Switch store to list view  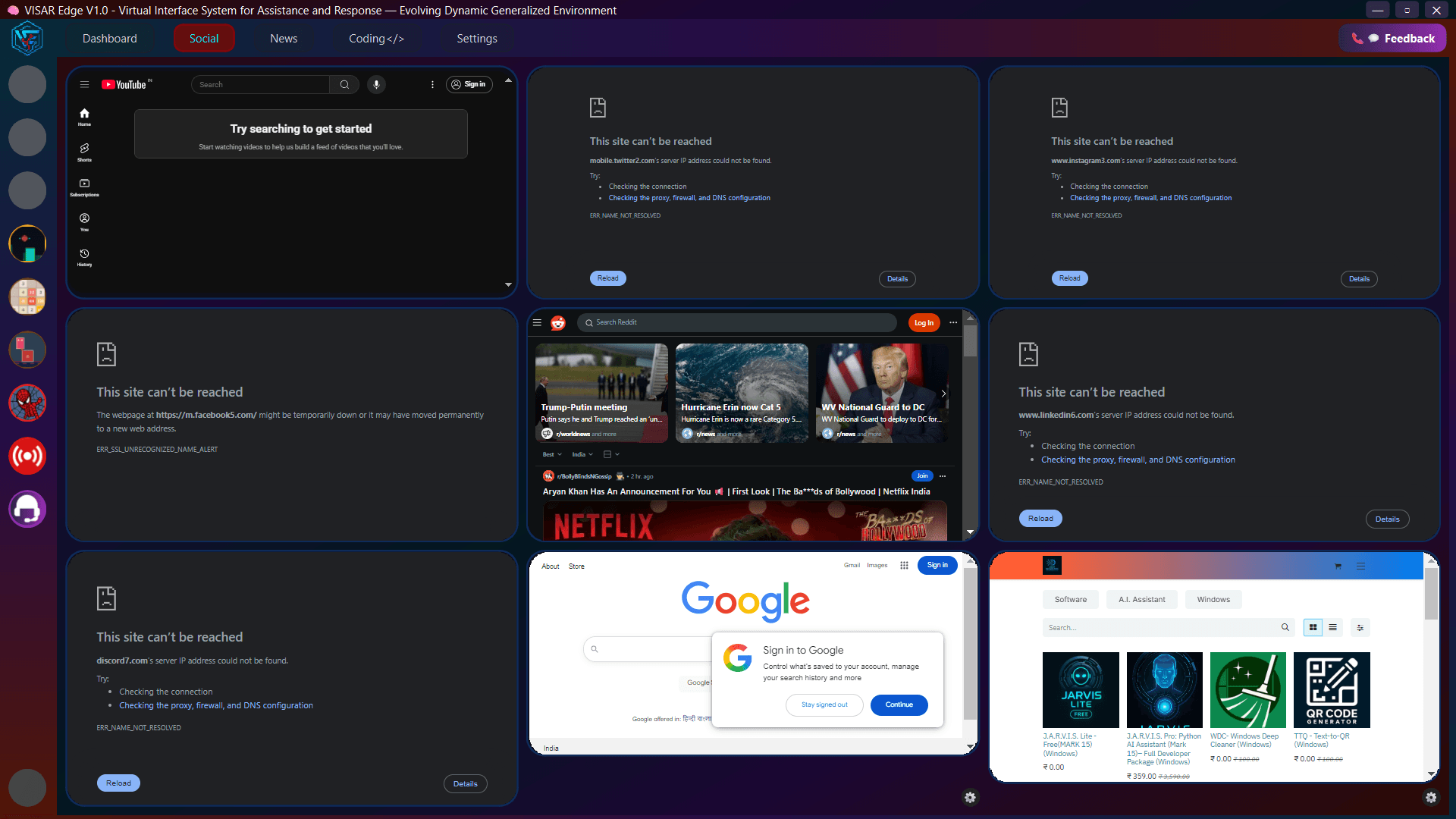pyautogui.click(x=1332, y=627)
